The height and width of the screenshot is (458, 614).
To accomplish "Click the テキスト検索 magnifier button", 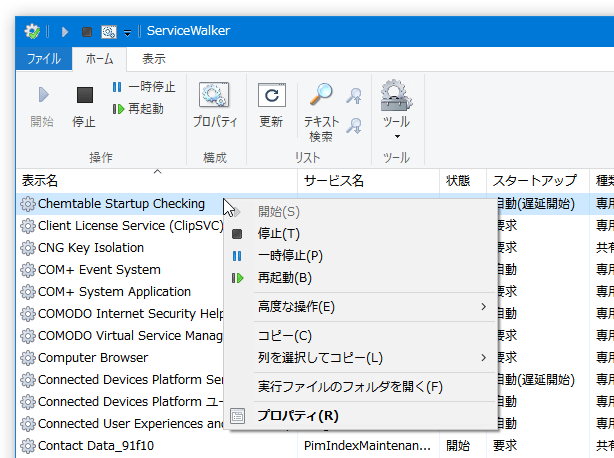I will pos(321,113).
